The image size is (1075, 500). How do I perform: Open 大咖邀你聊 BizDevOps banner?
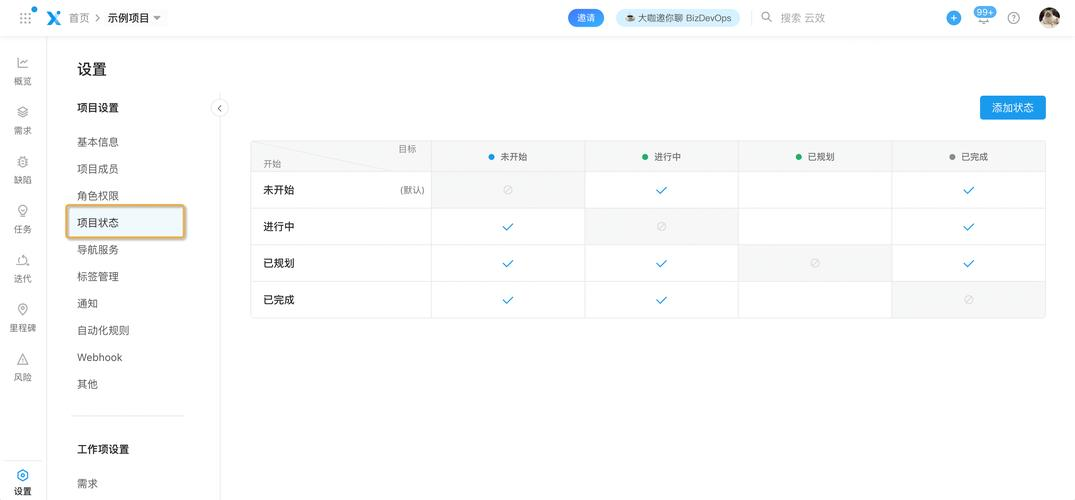pyautogui.click(x=677, y=18)
